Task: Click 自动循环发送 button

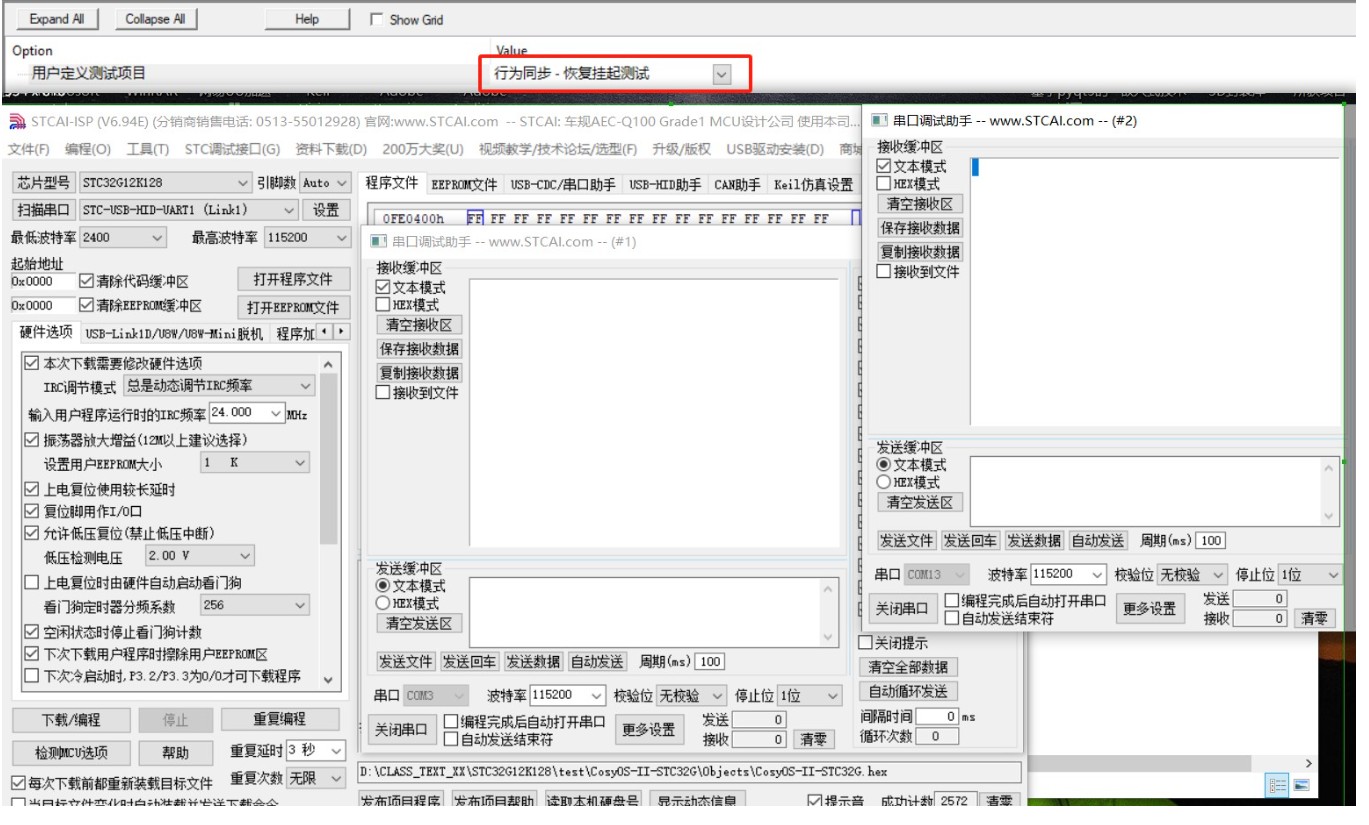Action: pyautogui.click(x=908, y=691)
